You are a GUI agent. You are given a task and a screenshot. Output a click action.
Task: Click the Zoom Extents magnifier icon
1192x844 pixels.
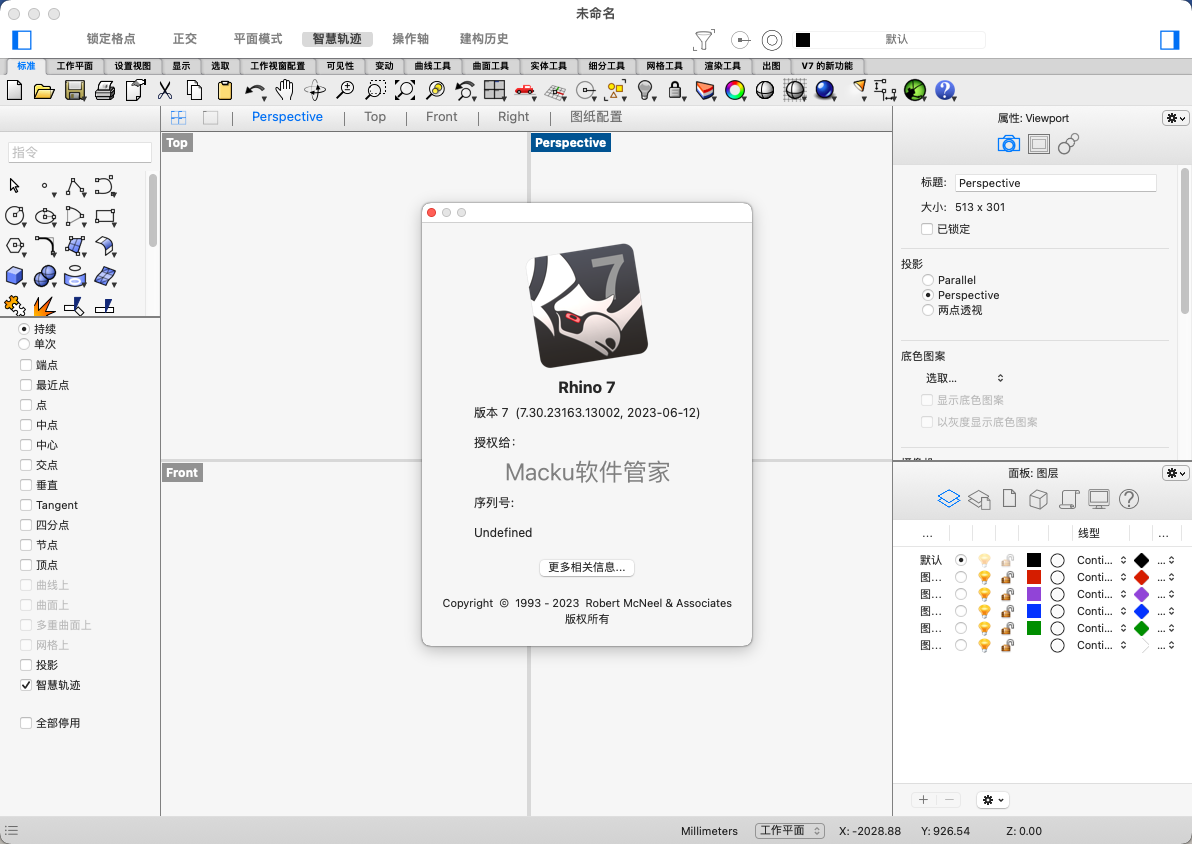(x=405, y=91)
